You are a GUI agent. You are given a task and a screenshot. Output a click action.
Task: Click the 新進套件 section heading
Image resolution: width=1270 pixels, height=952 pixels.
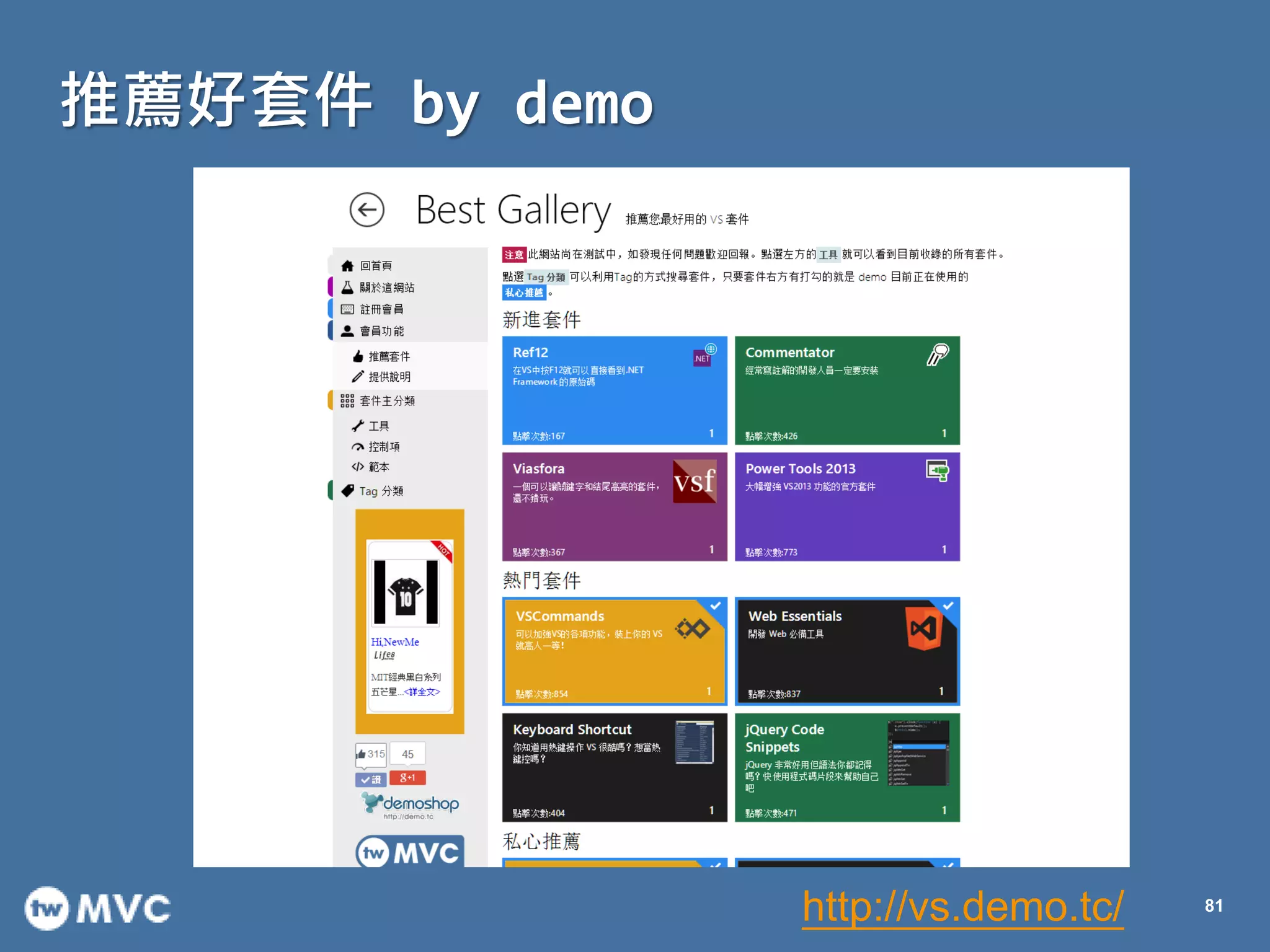(x=541, y=320)
